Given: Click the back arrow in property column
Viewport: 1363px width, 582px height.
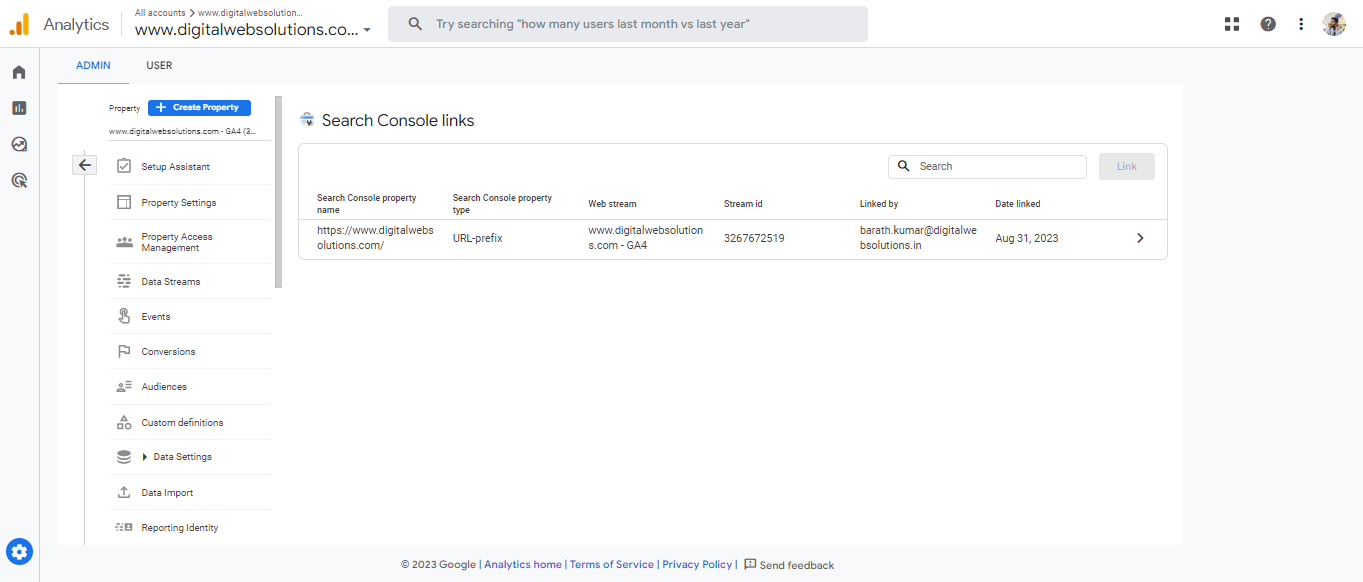Looking at the screenshot, I should click(85, 165).
